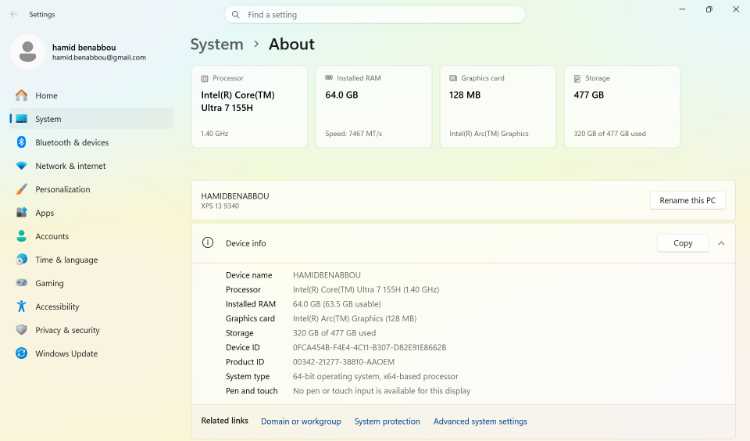Click the 477 GB storage value
750x441 pixels.
[588, 95]
